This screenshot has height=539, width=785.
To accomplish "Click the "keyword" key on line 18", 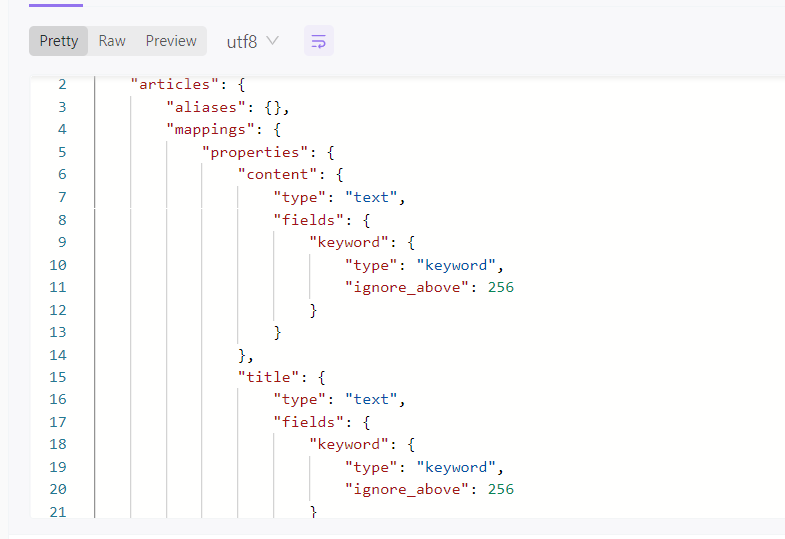I will (x=348, y=444).
